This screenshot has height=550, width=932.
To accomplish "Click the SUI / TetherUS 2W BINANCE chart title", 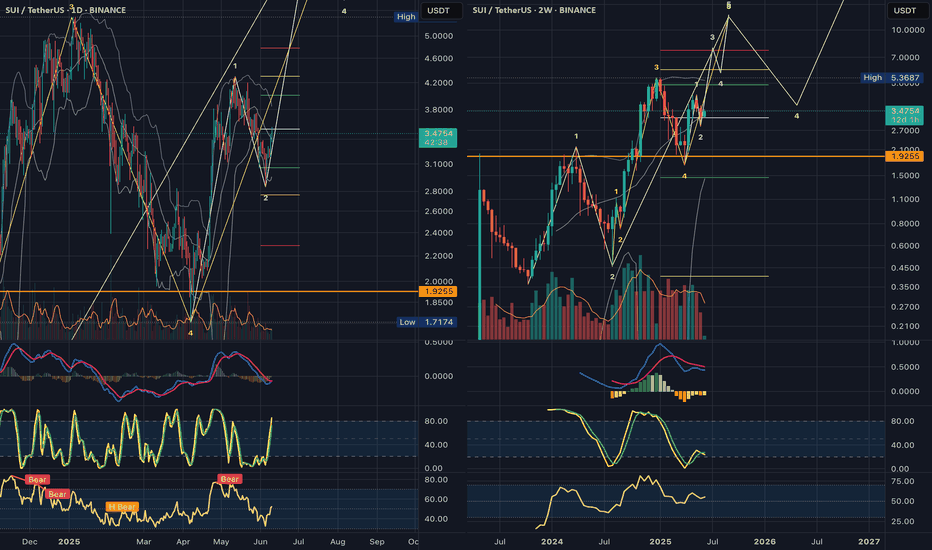I will click(534, 10).
